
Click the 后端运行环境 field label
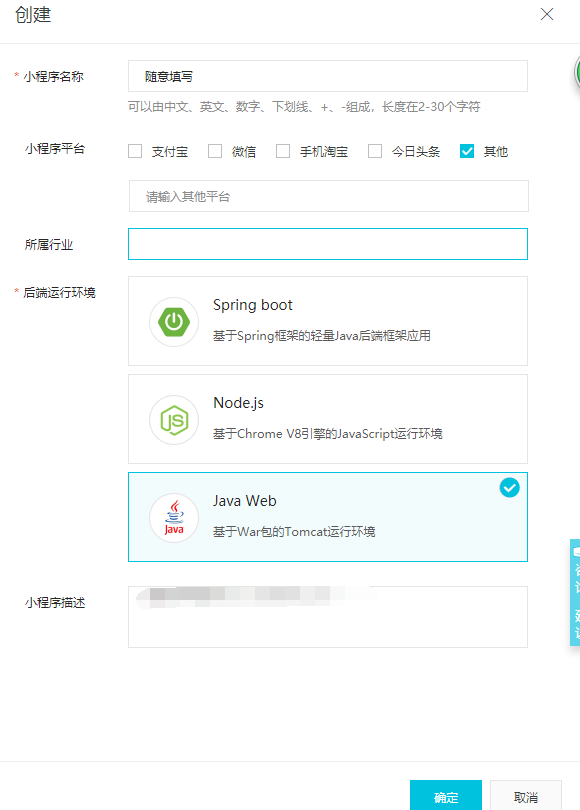(x=59, y=293)
